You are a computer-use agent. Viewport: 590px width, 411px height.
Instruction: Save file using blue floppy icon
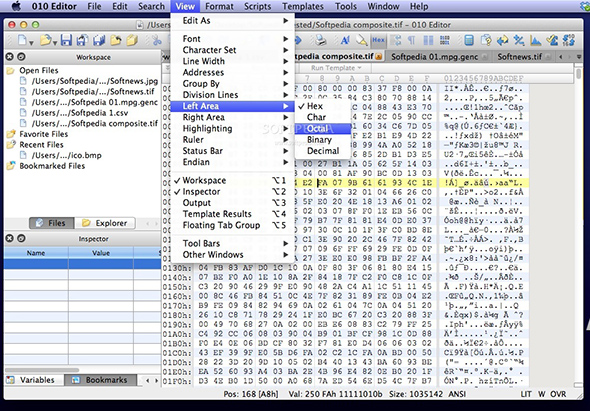66,40
